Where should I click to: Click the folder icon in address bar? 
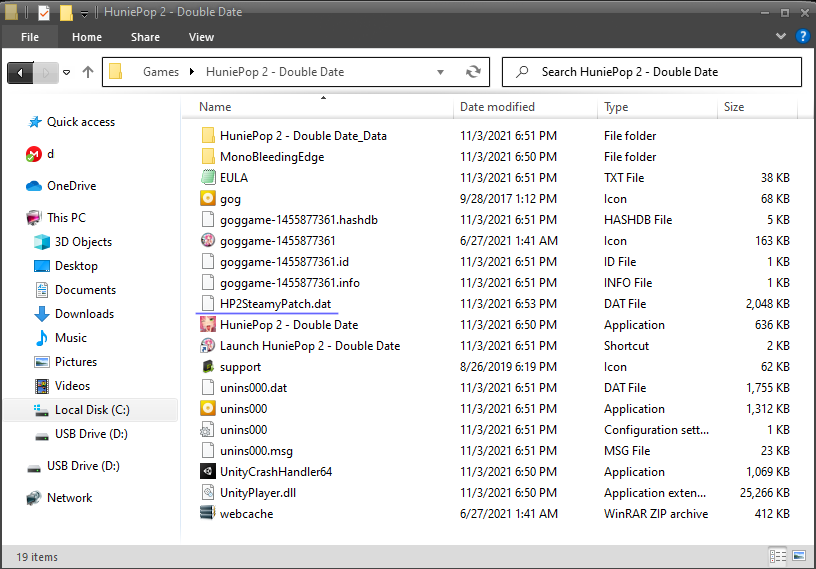click(116, 71)
